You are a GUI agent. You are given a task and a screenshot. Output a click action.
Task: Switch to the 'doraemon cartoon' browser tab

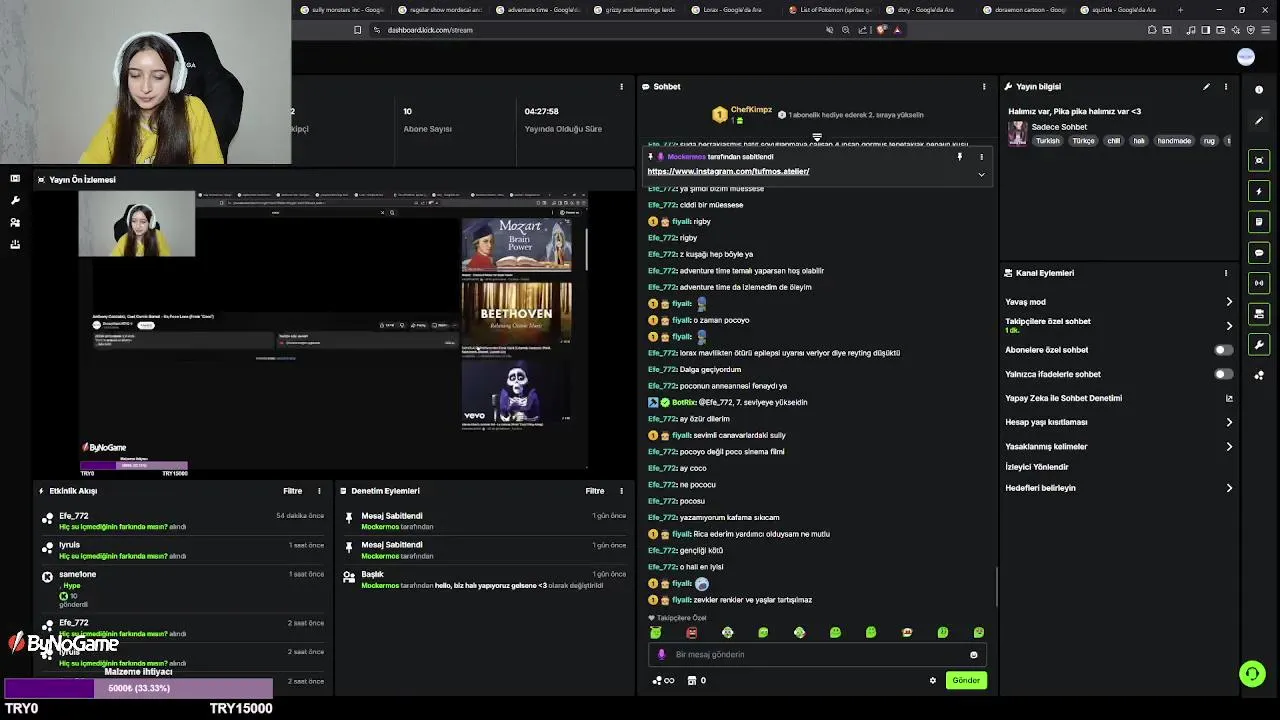[x=1027, y=10]
